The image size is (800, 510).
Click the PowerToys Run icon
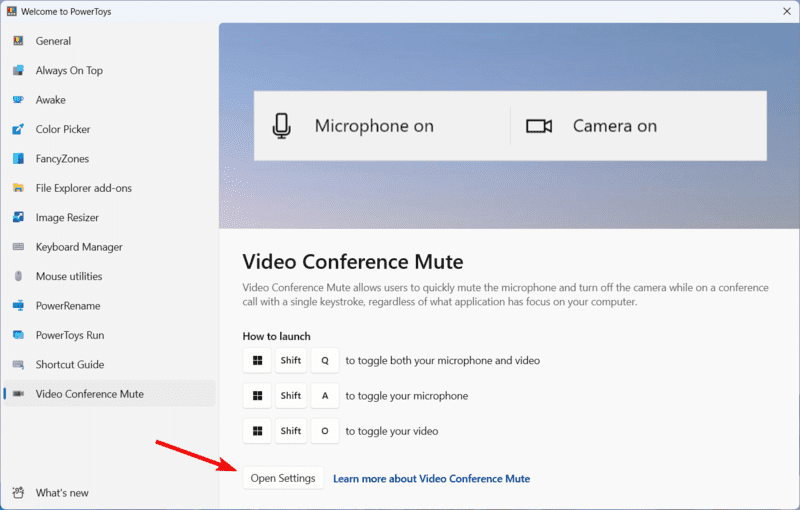18,335
